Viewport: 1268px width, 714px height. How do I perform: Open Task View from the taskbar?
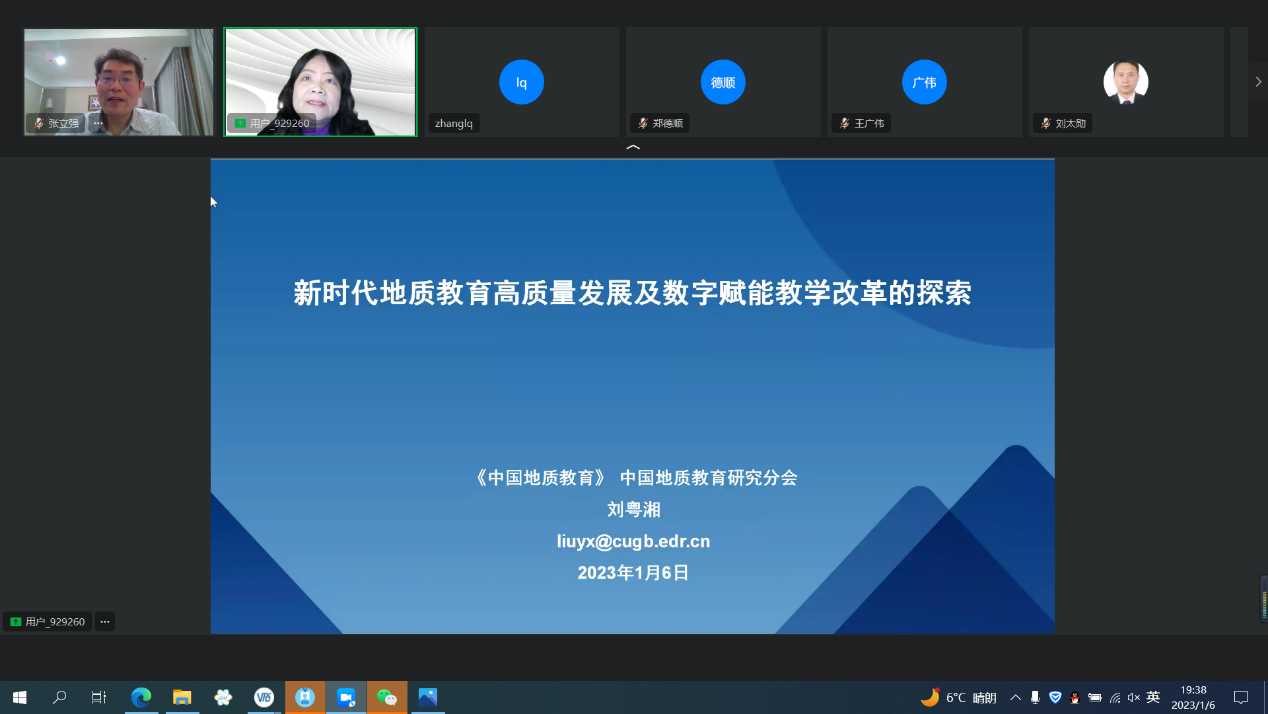coord(98,697)
